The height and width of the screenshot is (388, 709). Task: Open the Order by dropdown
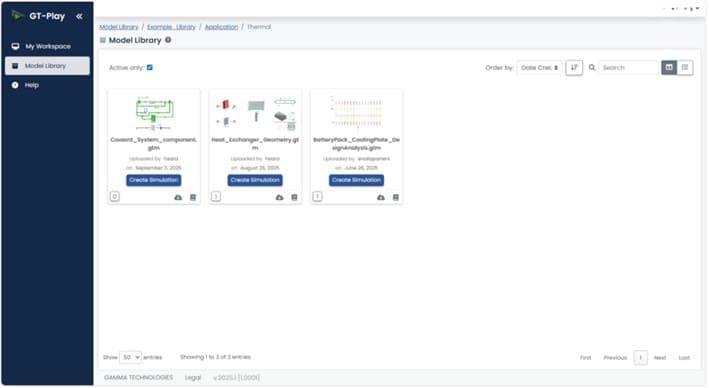[539, 68]
